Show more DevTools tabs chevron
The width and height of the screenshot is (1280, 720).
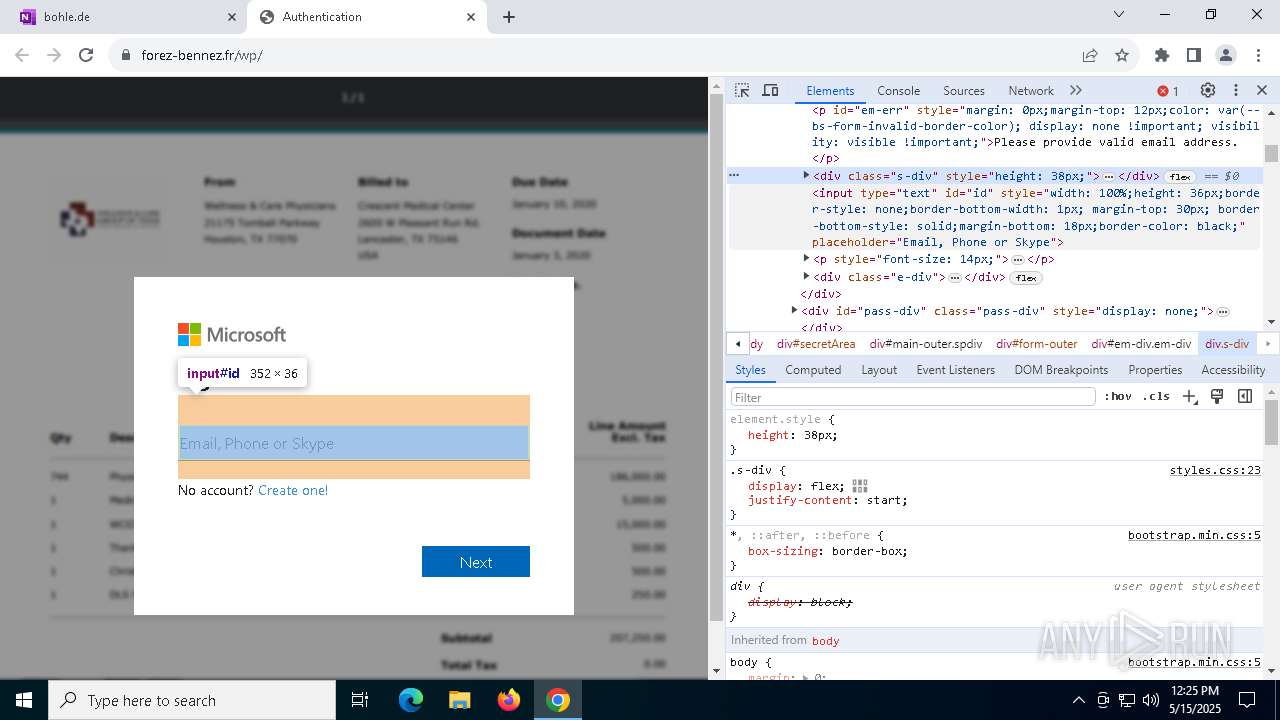[x=1076, y=90]
